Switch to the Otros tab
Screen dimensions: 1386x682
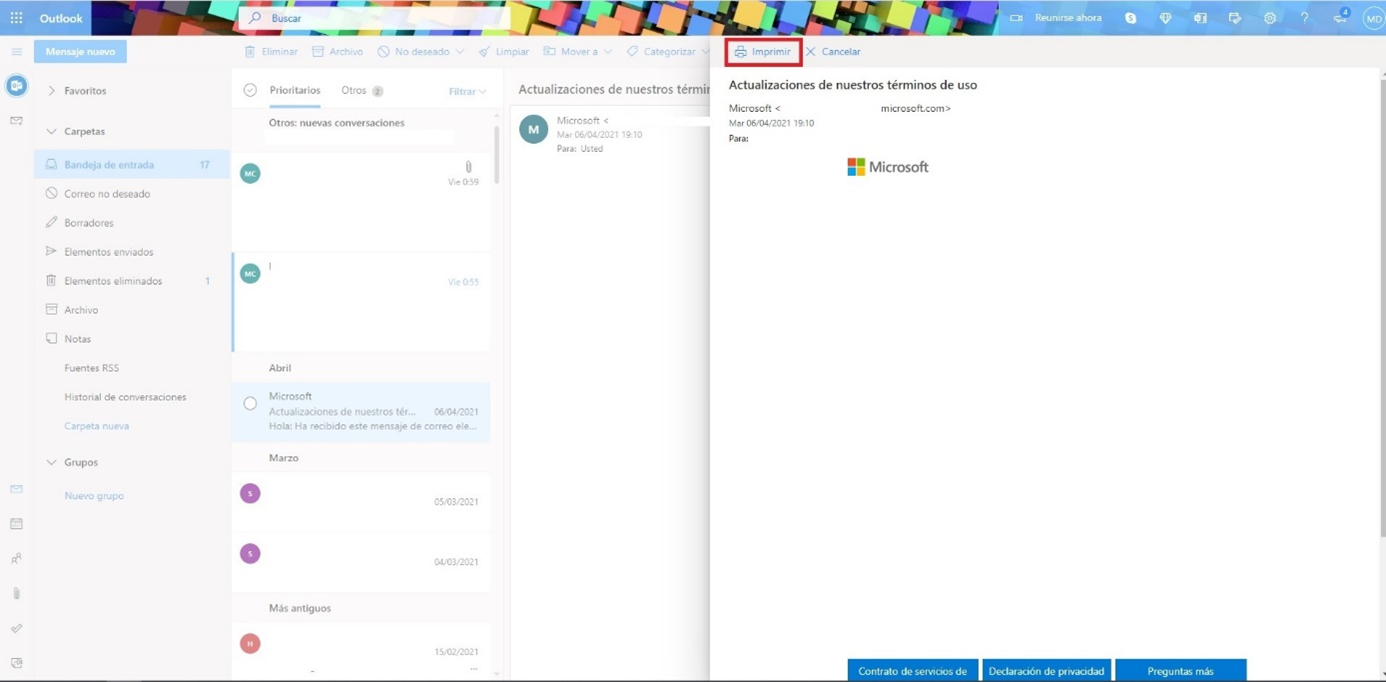point(354,91)
